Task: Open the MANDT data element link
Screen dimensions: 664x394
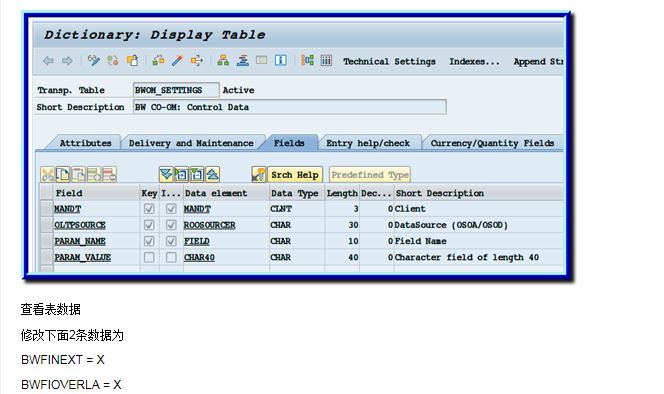Action: (197, 209)
